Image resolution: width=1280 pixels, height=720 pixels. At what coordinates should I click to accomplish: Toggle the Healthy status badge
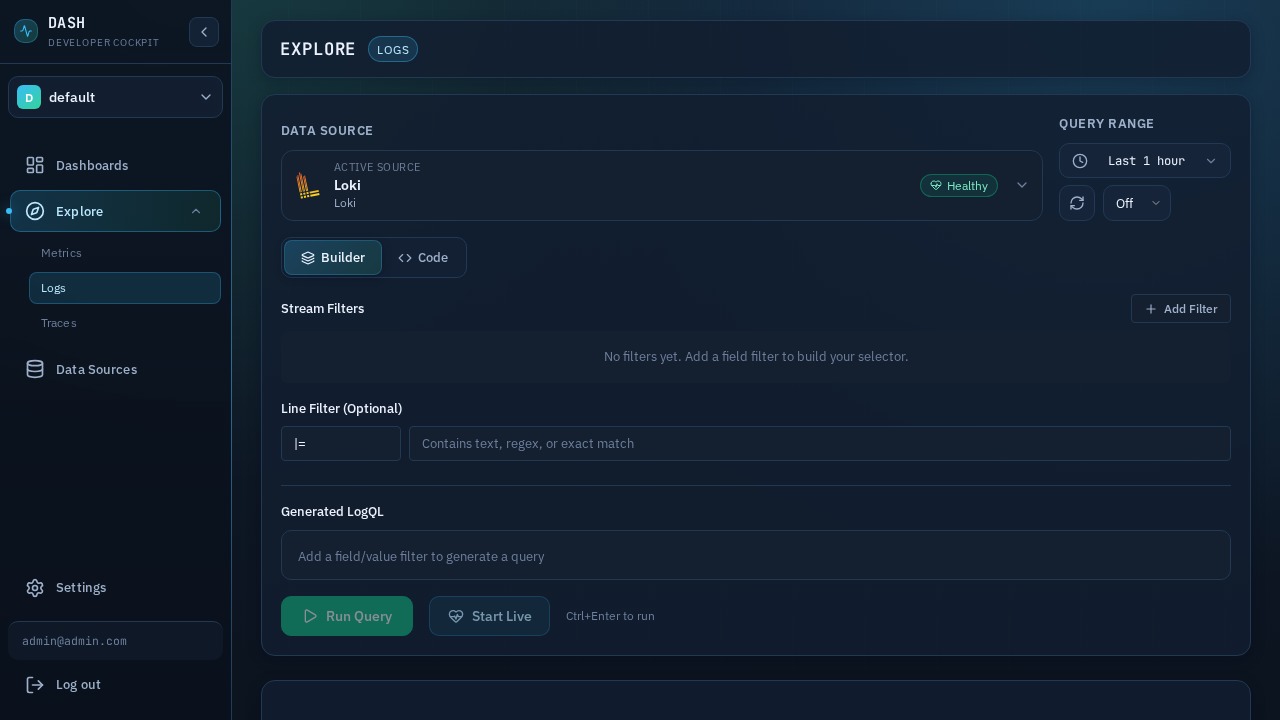[x=958, y=185]
